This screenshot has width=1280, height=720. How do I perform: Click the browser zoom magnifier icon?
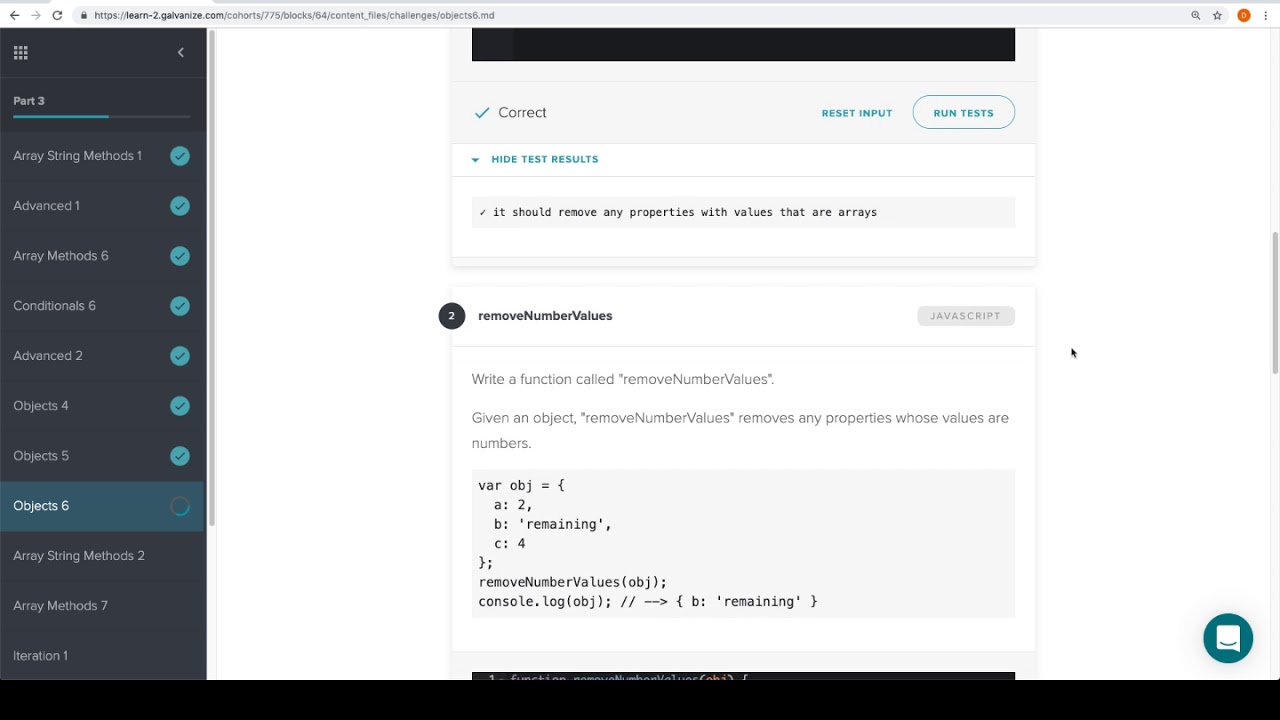coord(1195,15)
